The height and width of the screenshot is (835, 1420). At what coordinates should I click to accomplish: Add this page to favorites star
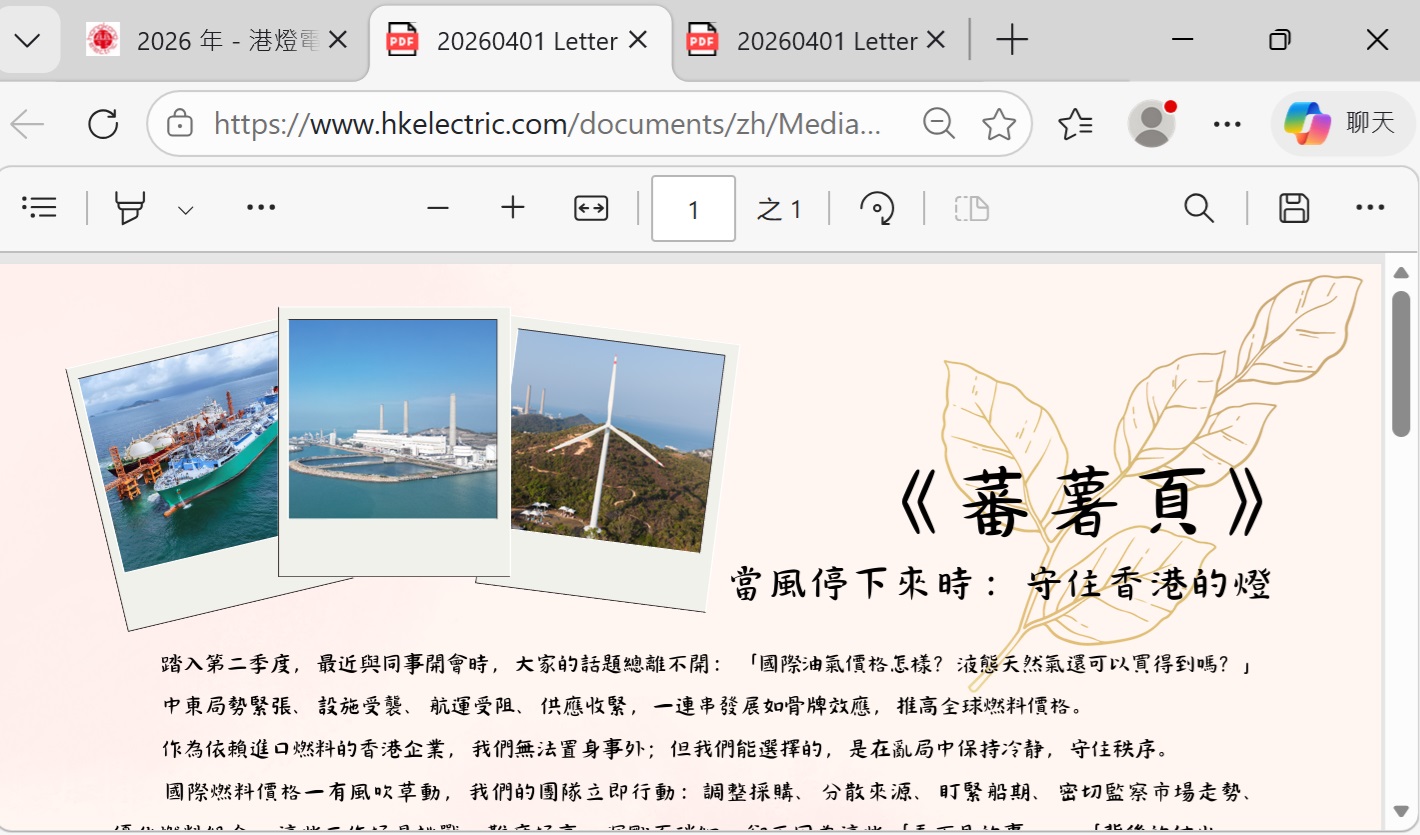tap(998, 124)
